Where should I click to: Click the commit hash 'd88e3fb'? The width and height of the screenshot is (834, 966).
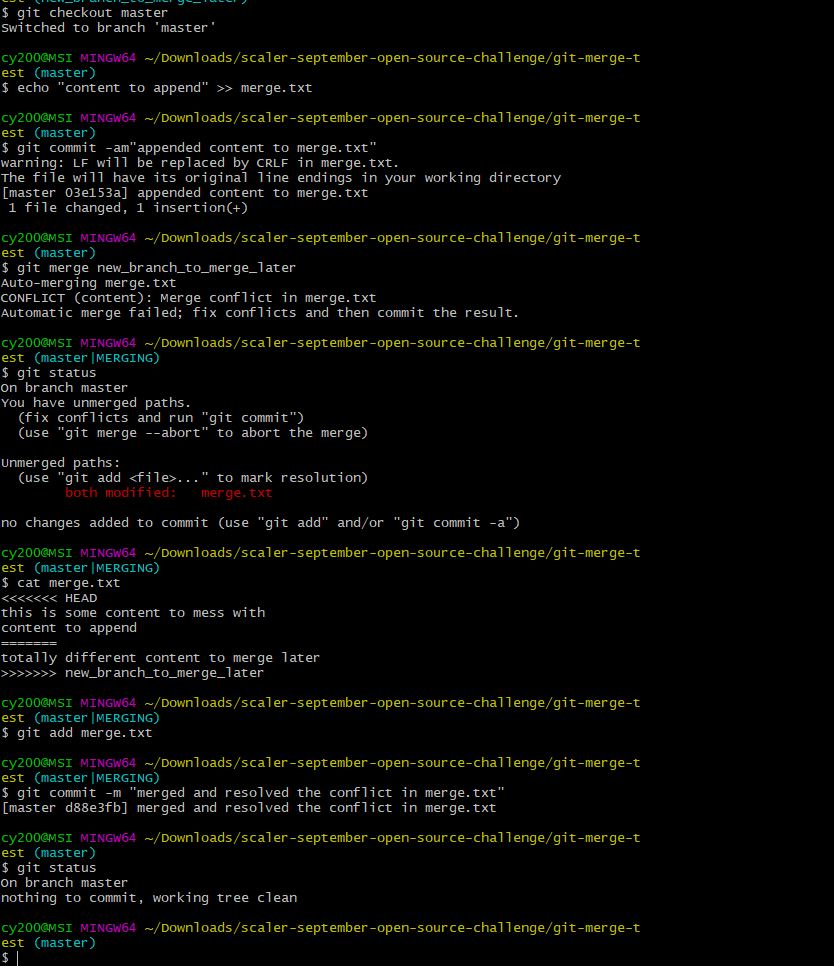click(x=94, y=808)
